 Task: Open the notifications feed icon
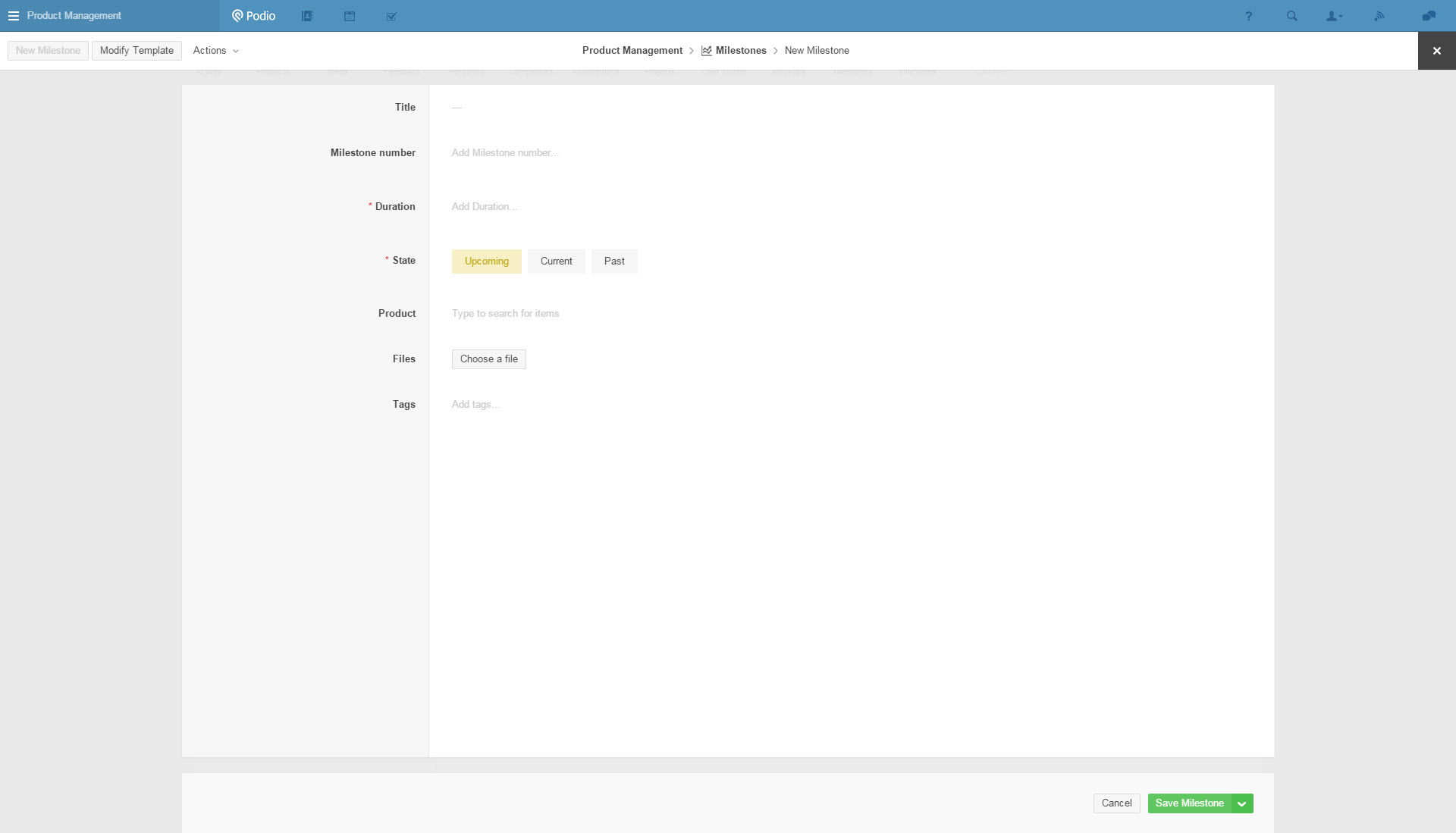click(x=1379, y=16)
